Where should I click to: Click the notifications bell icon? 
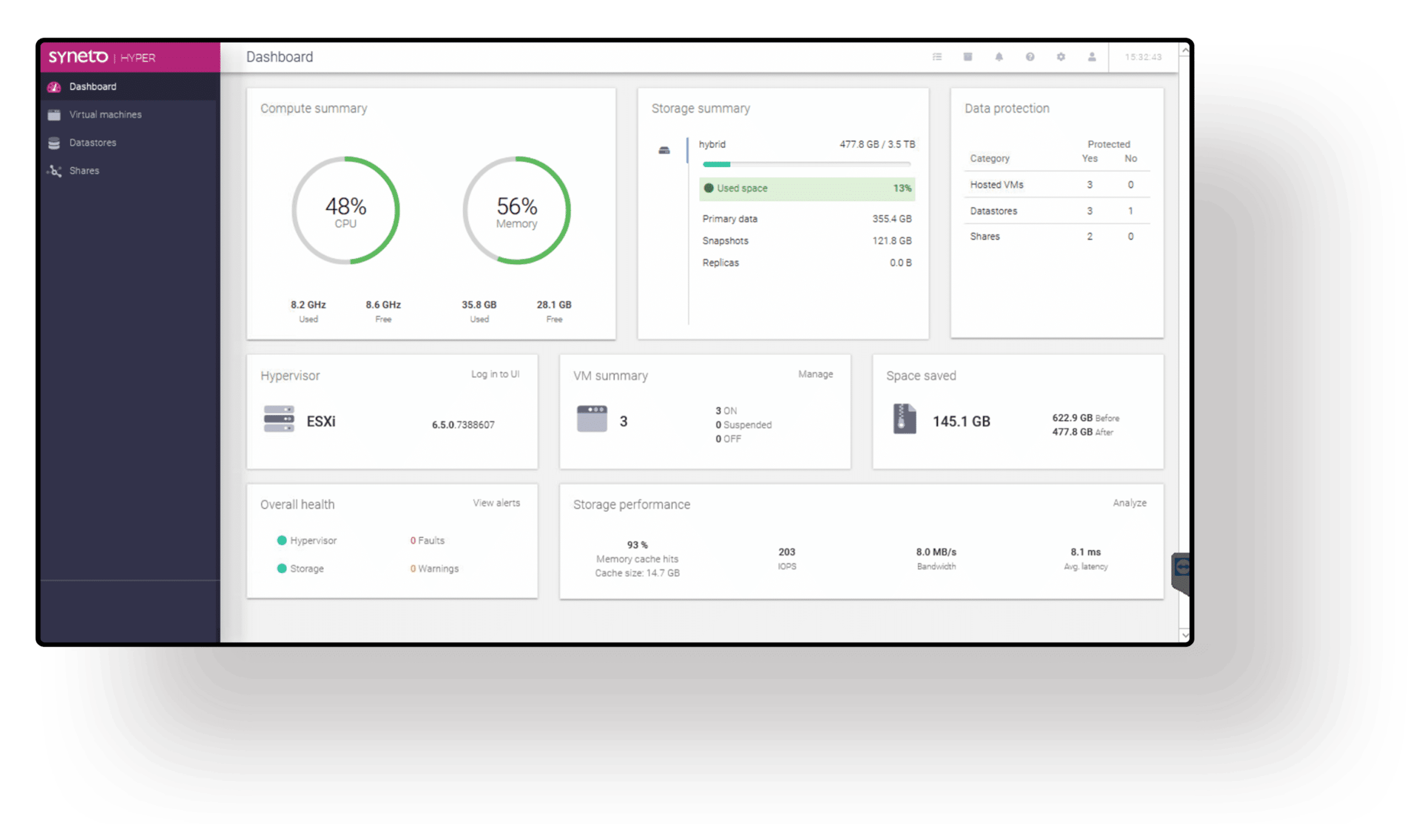click(x=999, y=57)
